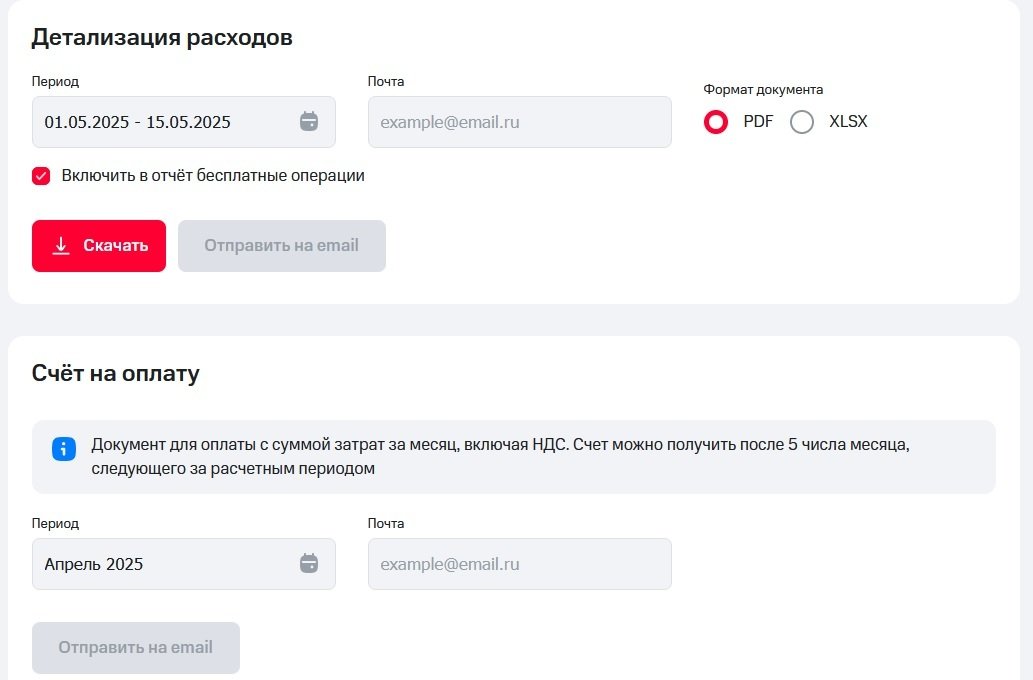The height and width of the screenshot is (680, 1033).
Task: Click the Скачать download button
Action: tap(99, 246)
